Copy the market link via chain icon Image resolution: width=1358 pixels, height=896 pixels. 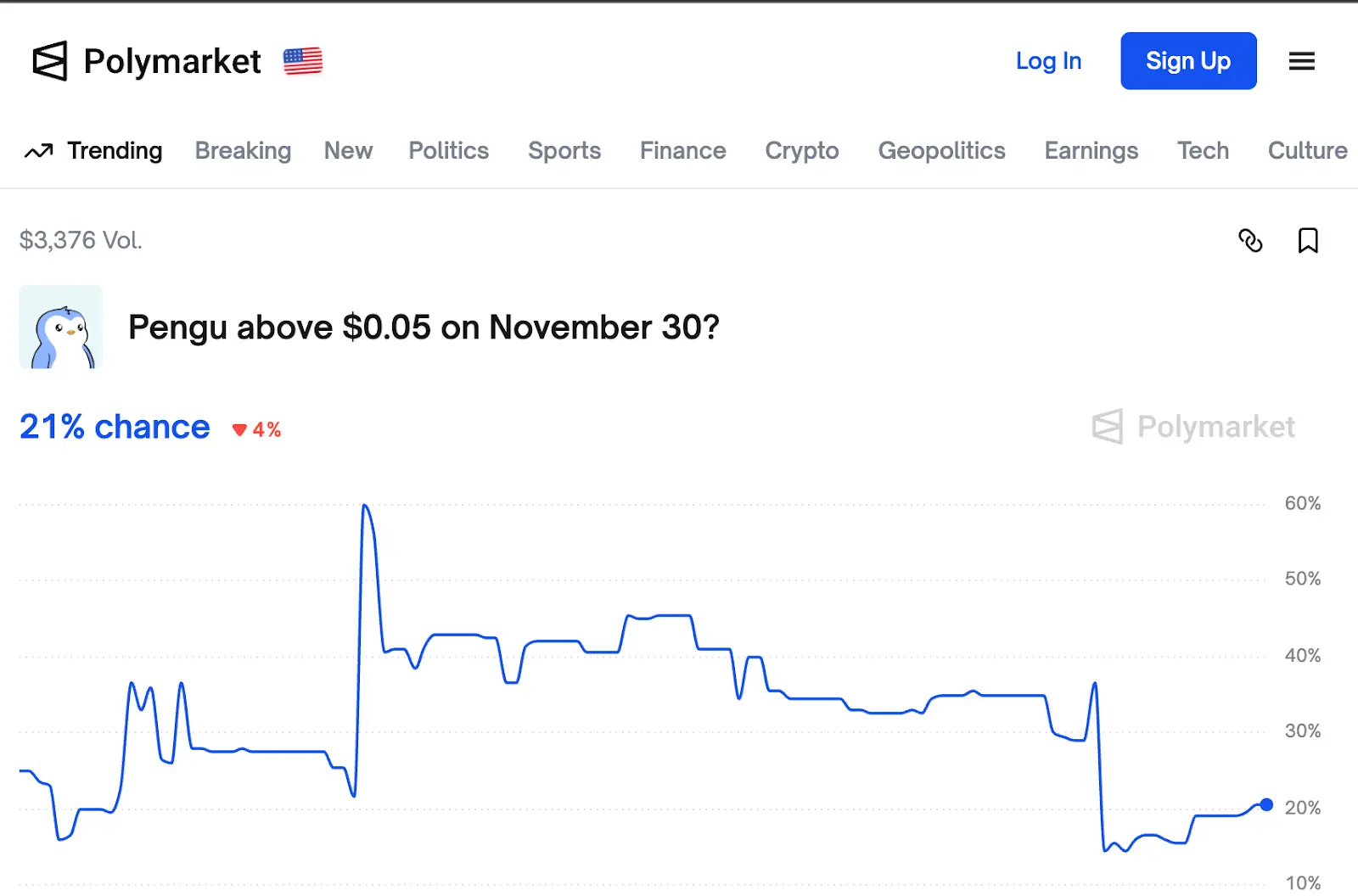pyautogui.click(x=1250, y=241)
